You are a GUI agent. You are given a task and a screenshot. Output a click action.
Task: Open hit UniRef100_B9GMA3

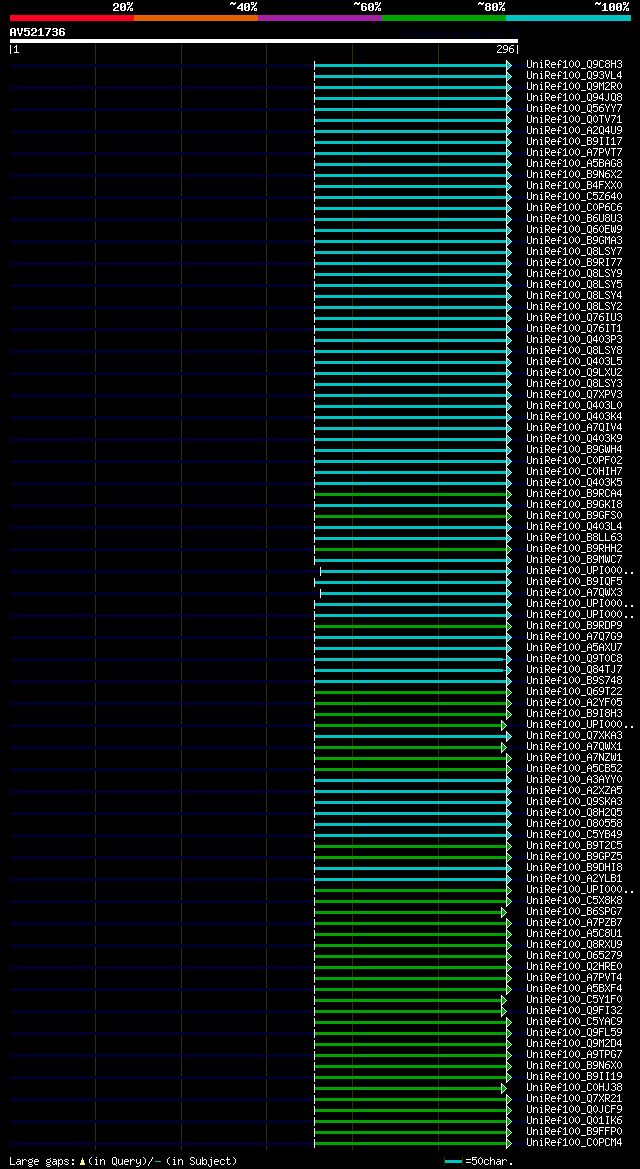click(x=574, y=241)
